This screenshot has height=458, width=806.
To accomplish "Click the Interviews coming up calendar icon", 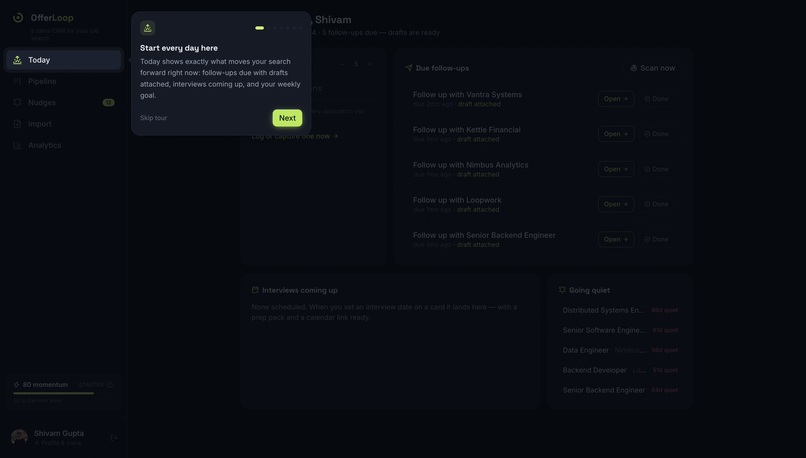I will tap(255, 290).
